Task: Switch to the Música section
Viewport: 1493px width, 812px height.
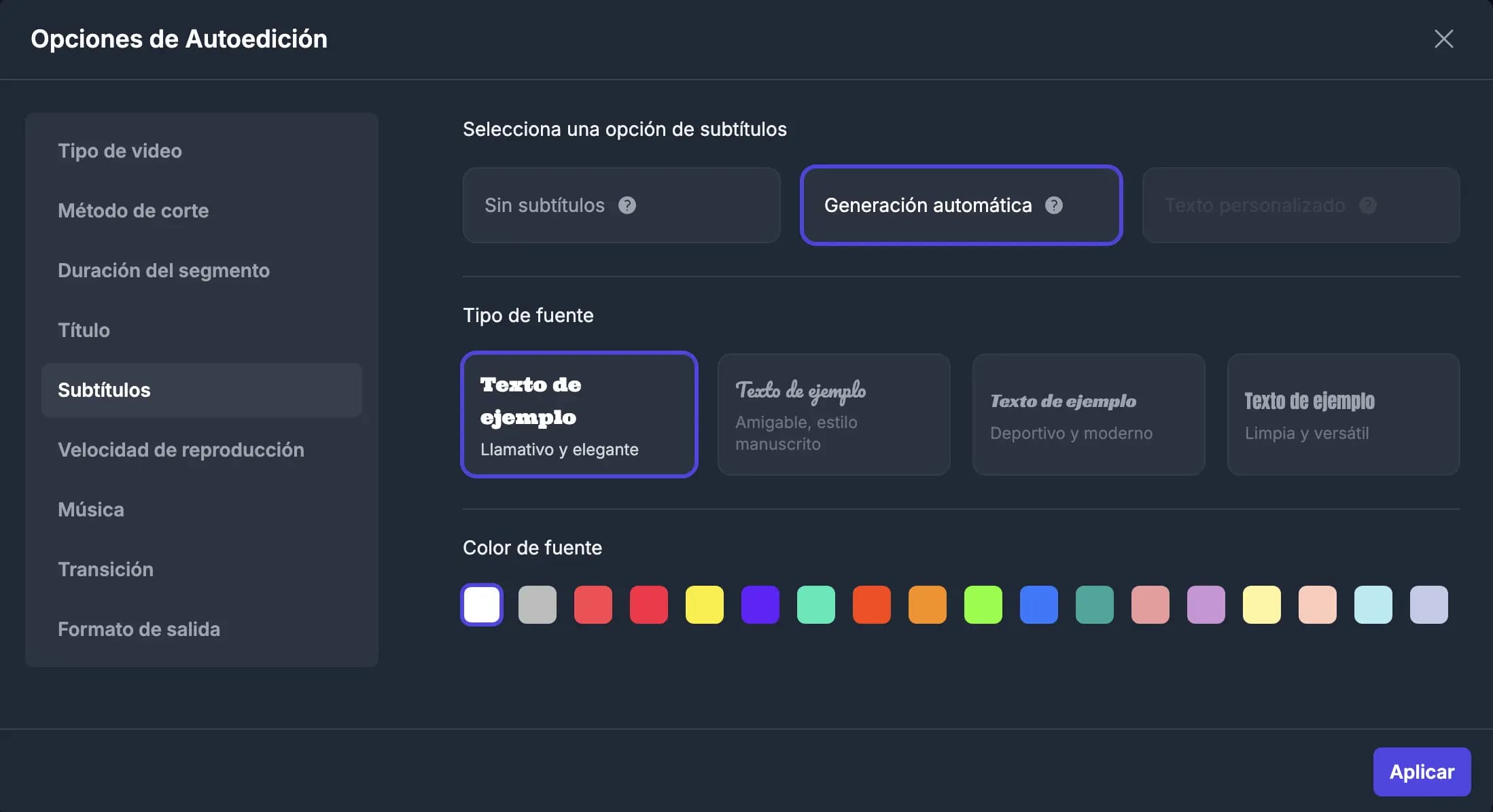Action: click(x=91, y=510)
